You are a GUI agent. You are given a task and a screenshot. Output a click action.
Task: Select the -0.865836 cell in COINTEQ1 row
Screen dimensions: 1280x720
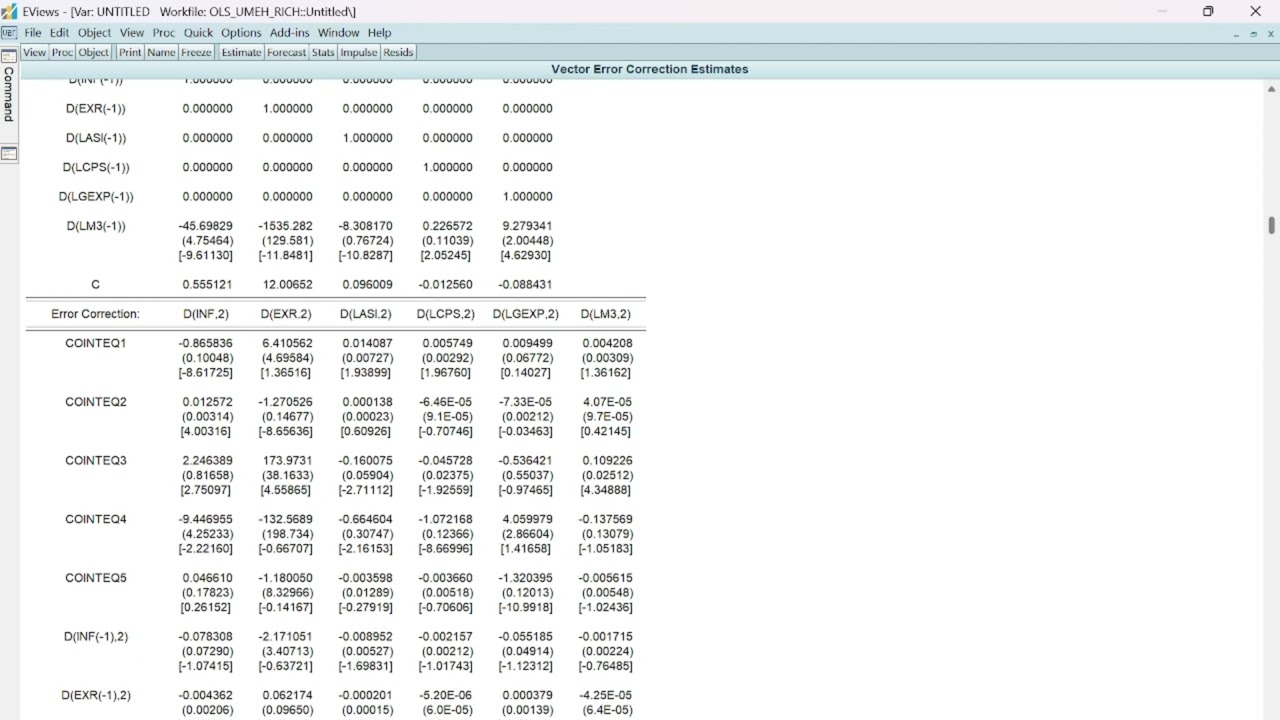click(206, 343)
